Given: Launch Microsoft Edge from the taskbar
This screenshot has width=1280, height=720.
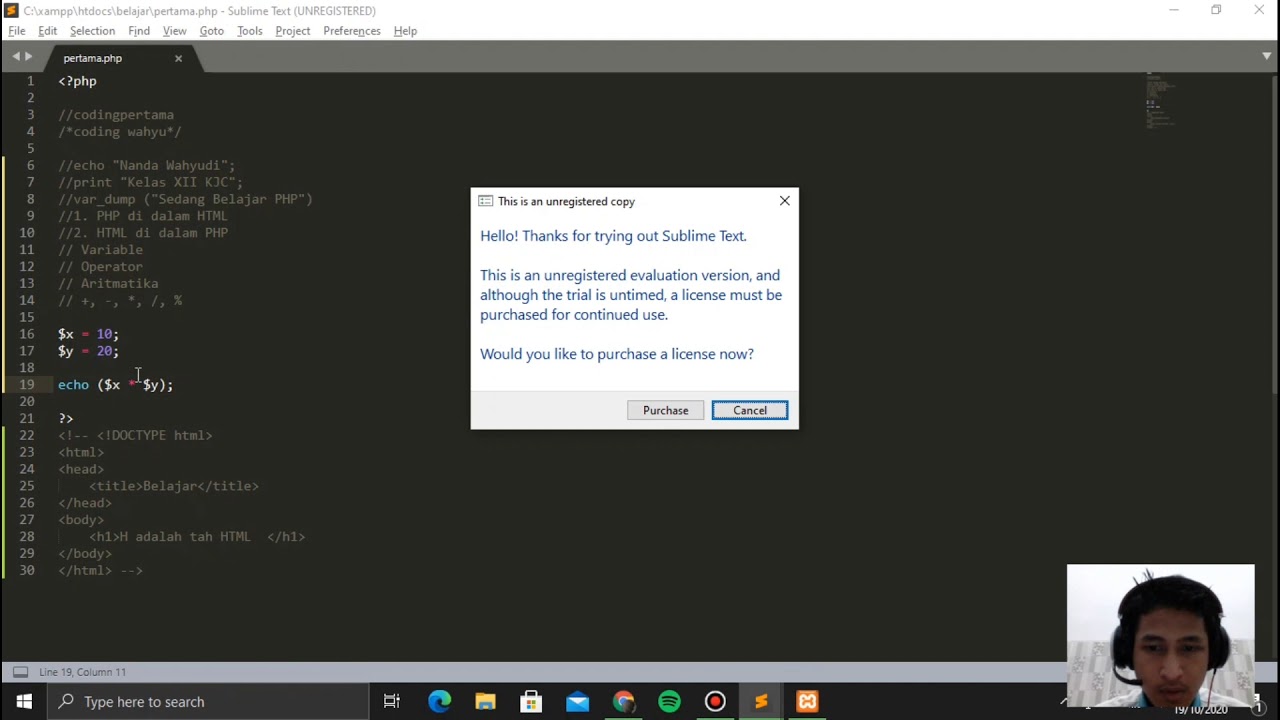Looking at the screenshot, I should pyautogui.click(x=439, y=701).
